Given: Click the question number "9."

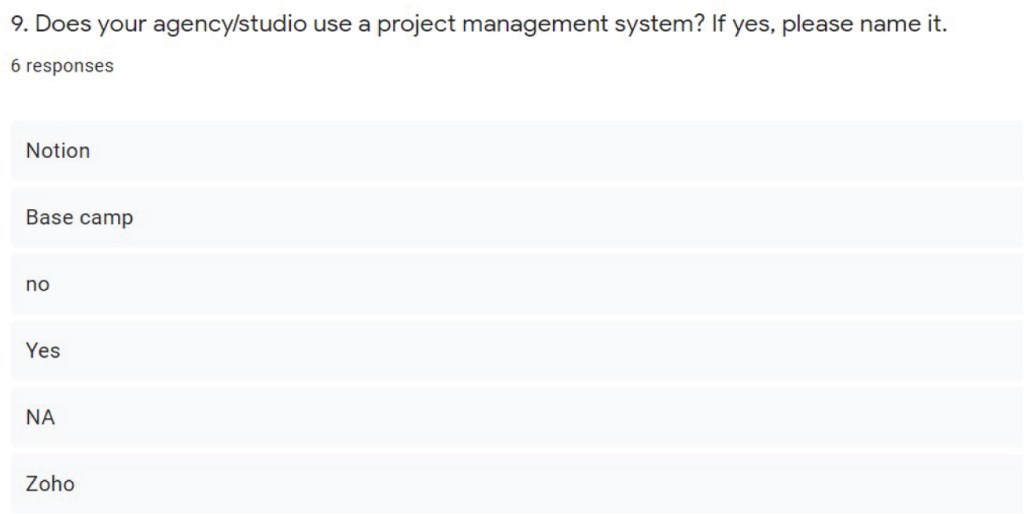Looking at the screenshot, I should (19, 24).
